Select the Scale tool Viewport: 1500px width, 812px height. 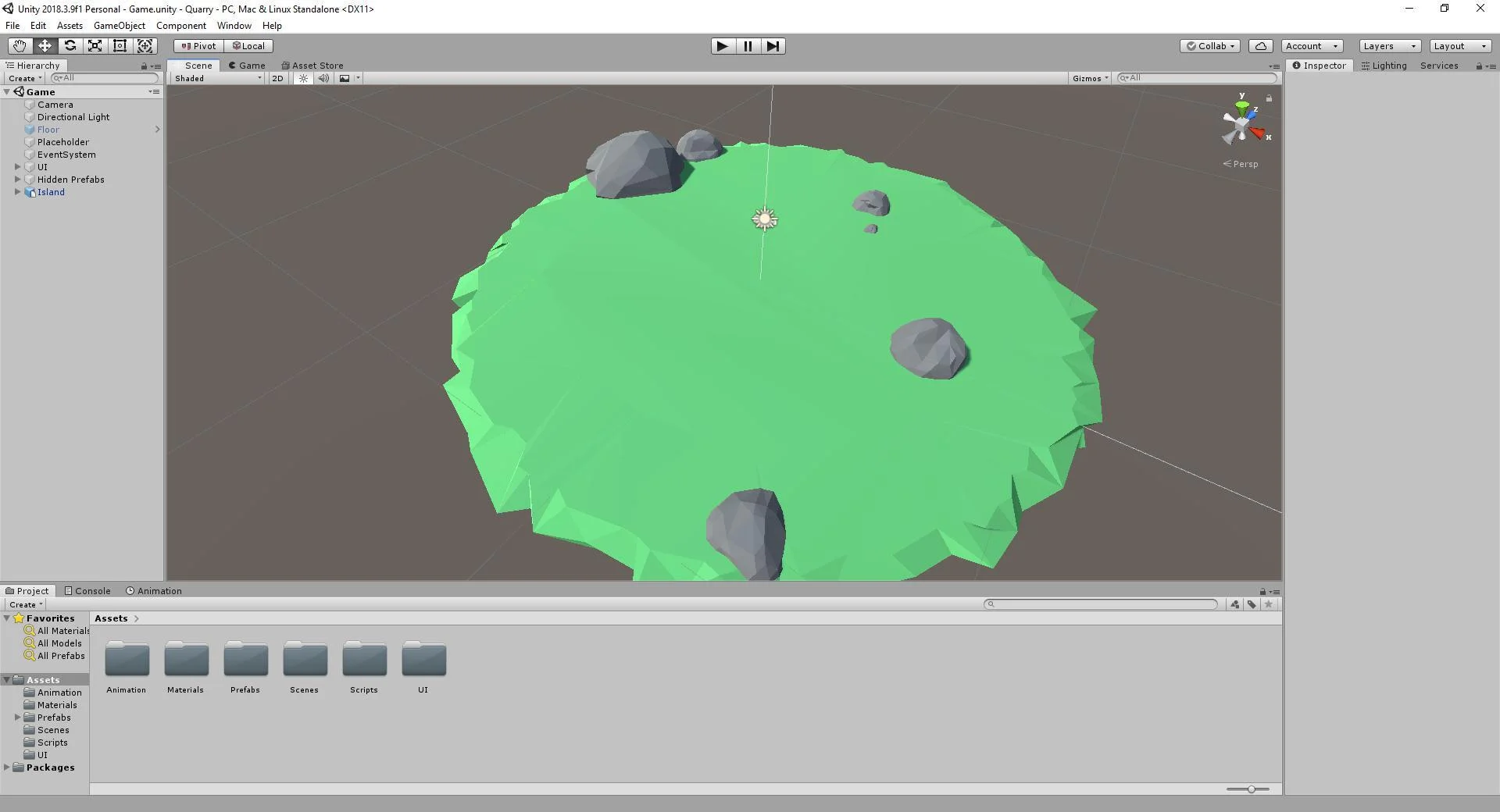[x=95, y=46]
